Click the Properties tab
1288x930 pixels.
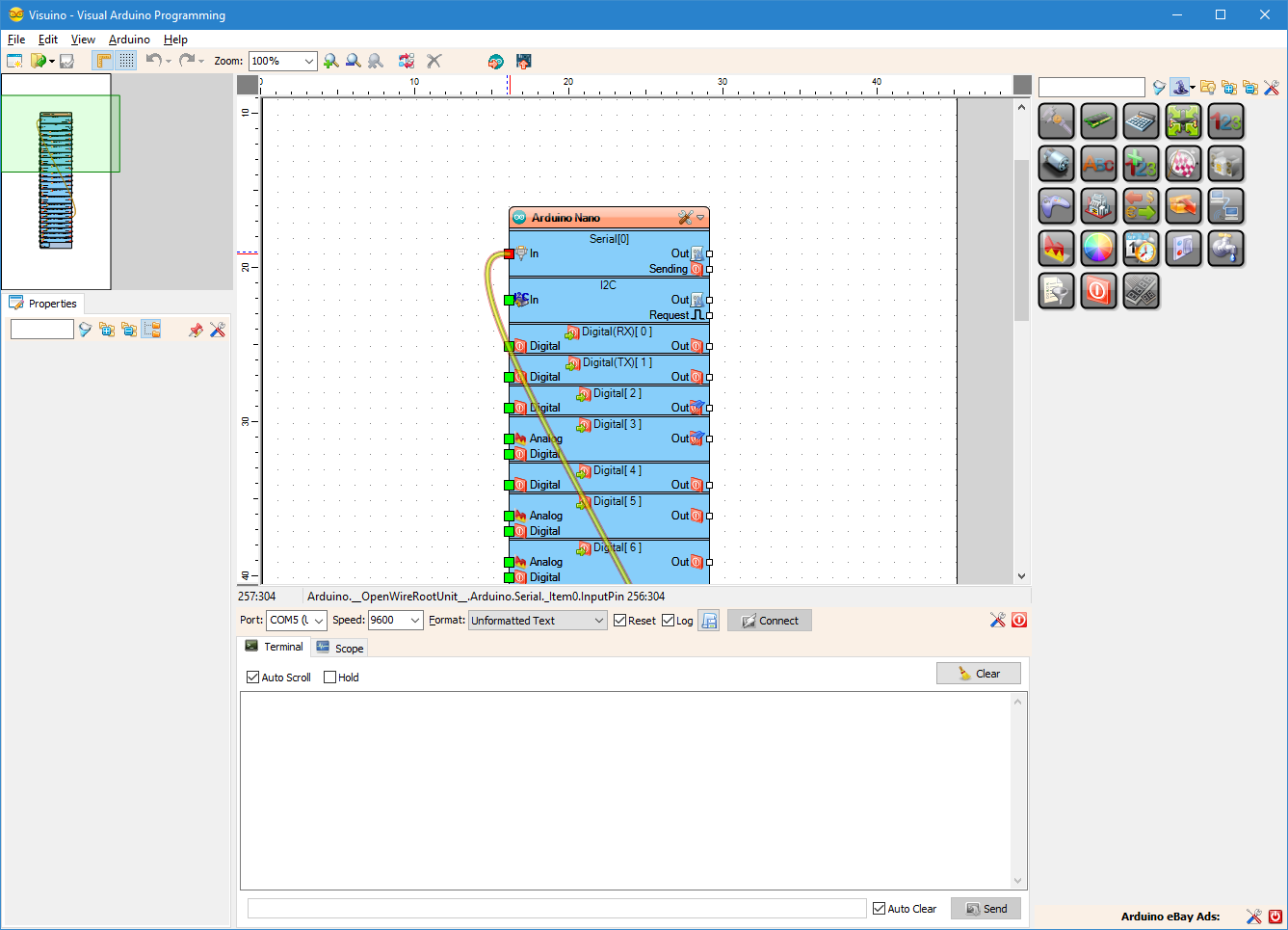click(43, 304)
